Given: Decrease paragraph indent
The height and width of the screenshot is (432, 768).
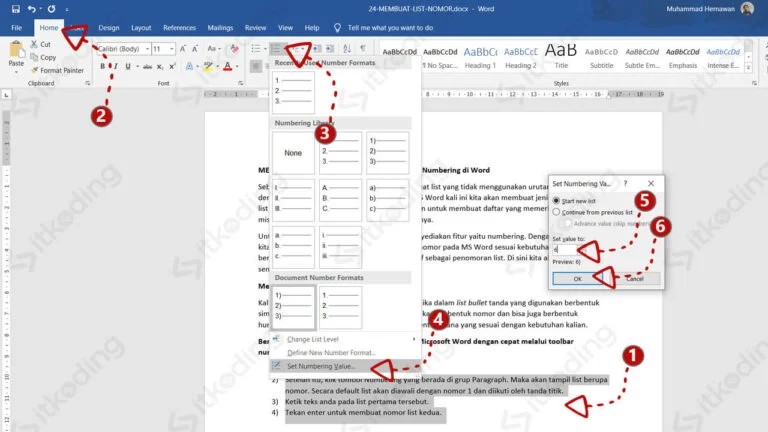Looking at the screenshot, I should 317,48.
